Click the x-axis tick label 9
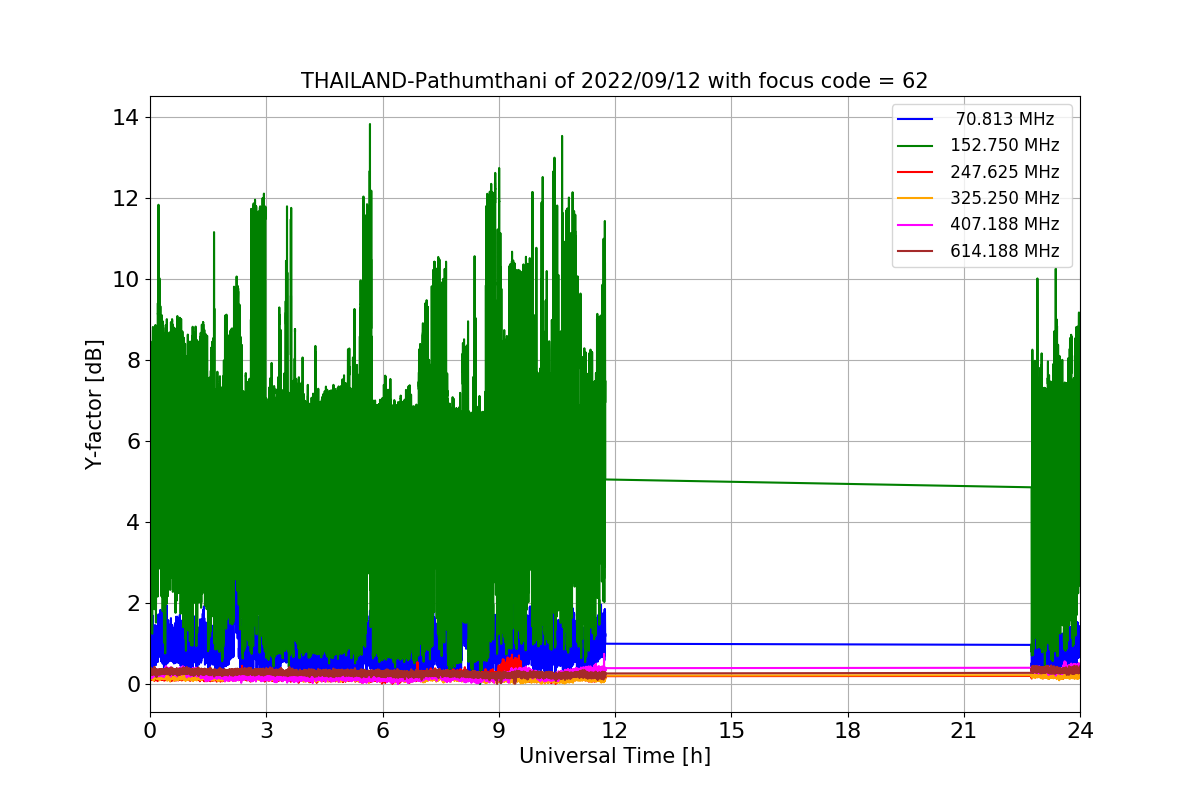The width and height of the screenshot is (1200, 800). click(x=499, y=731)
